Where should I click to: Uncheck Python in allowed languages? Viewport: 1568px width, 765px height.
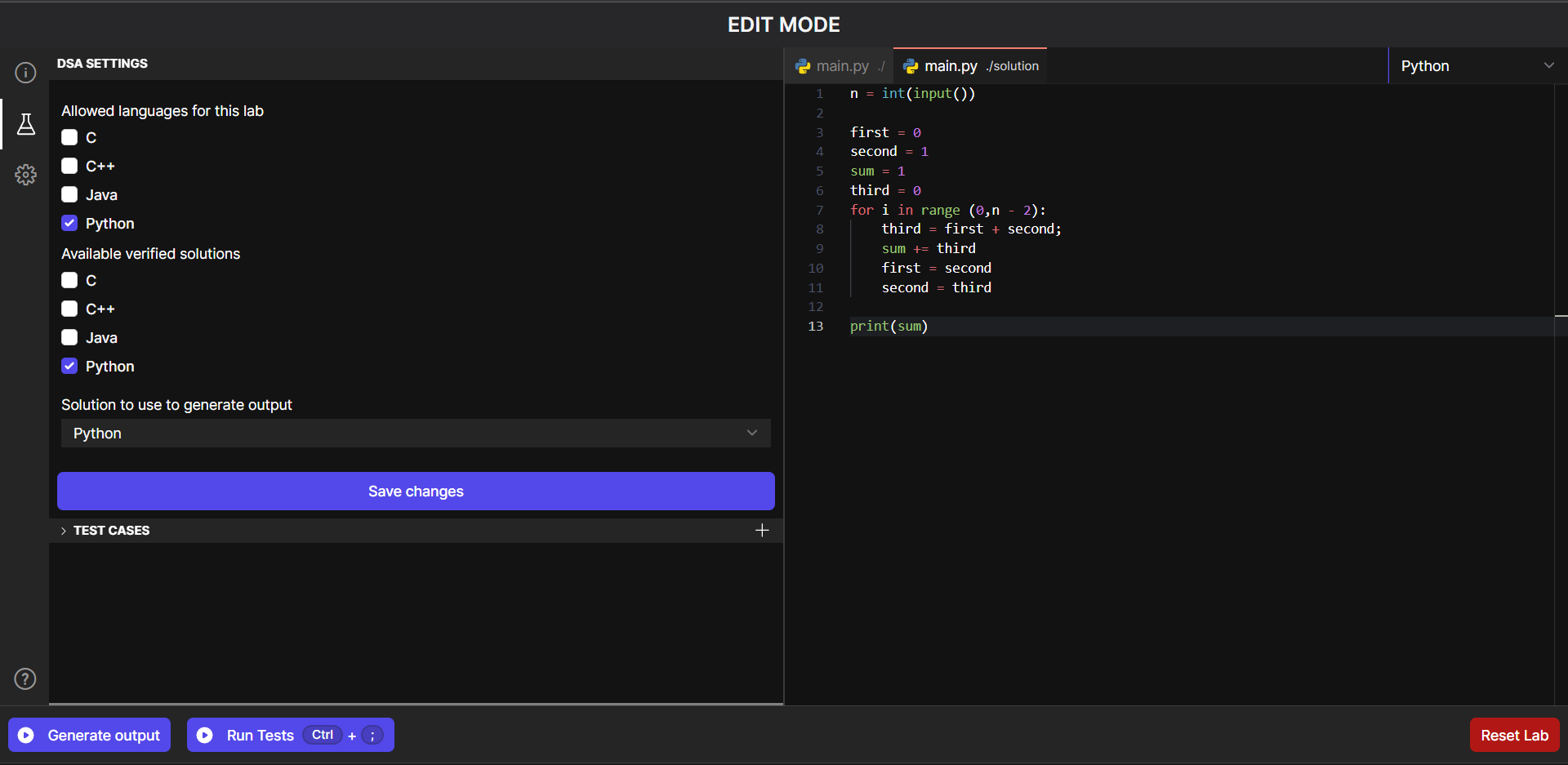(69, 224)
